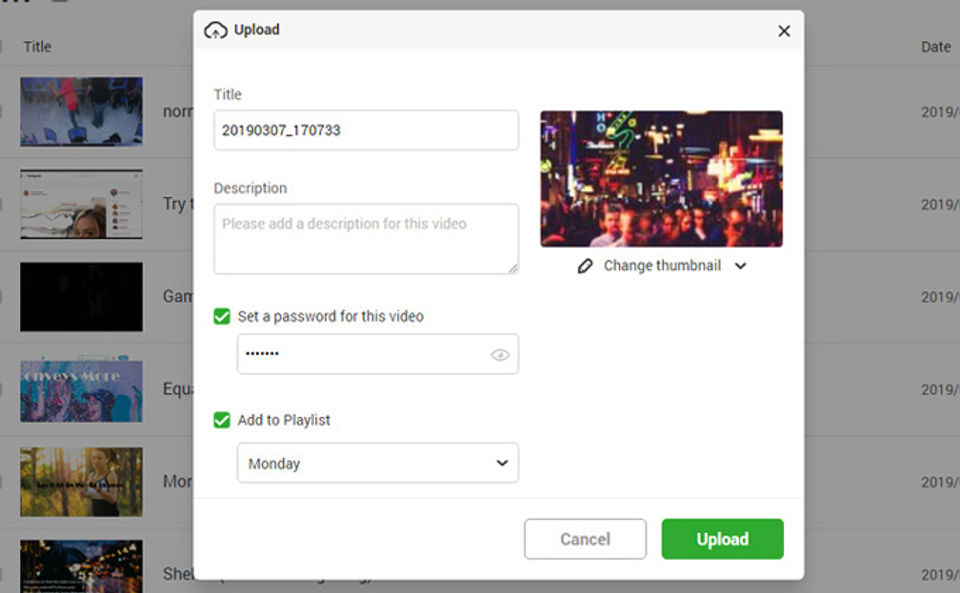Close the Upload dialog
Viewport: 960px width, 593px height.
[x=784, y=31]
